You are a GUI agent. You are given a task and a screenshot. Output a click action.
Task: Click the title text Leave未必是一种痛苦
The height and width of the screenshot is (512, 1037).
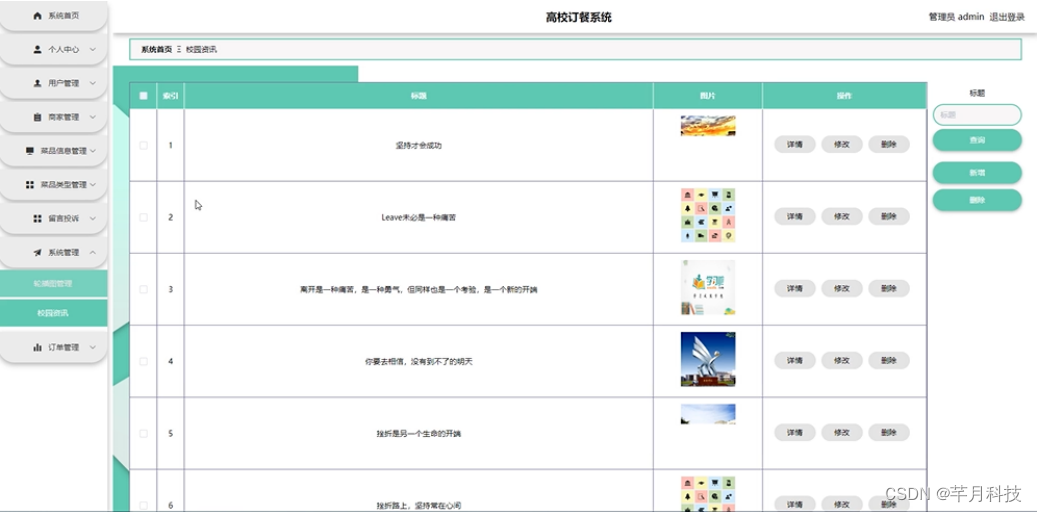[419, 218]
